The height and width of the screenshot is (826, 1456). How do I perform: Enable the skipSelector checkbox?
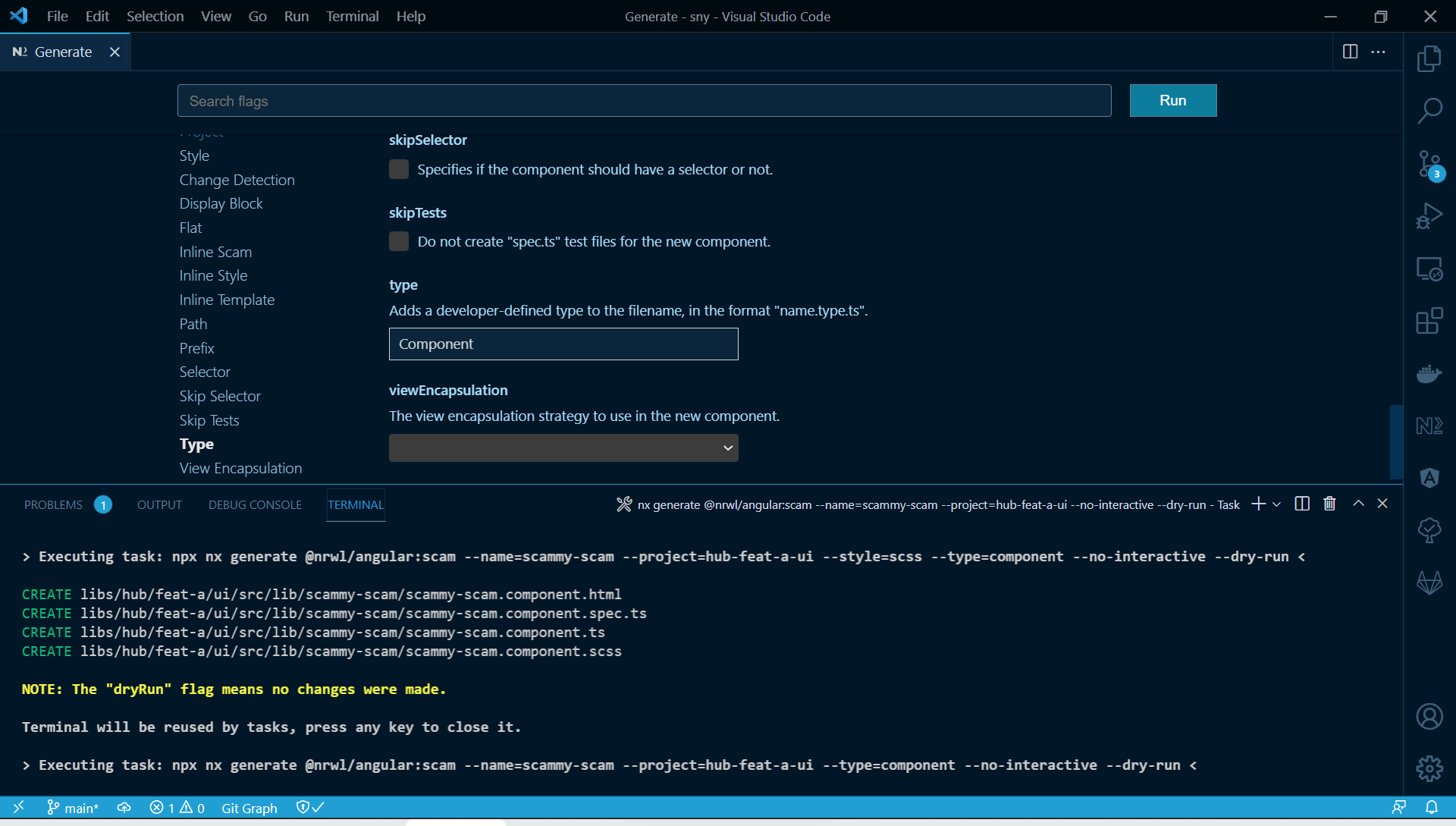pos(399,169)
